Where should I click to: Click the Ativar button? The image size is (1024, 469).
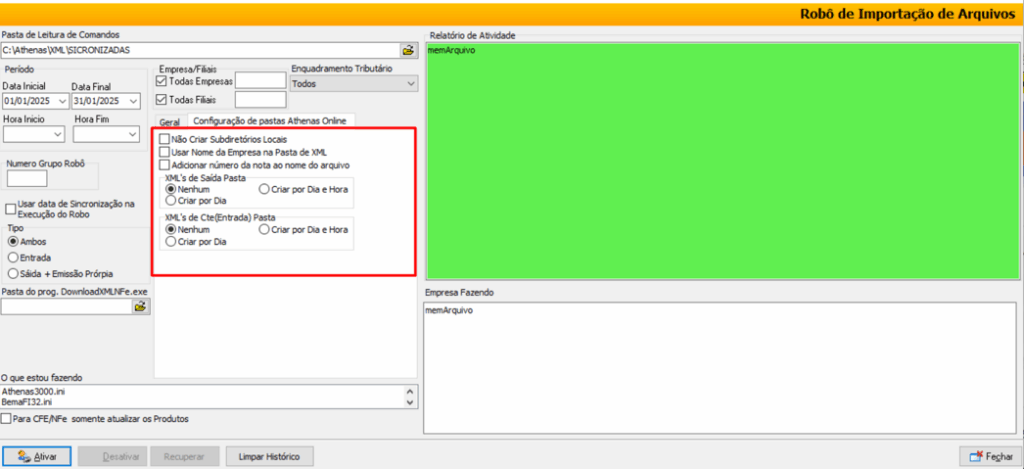click(37, 456)
